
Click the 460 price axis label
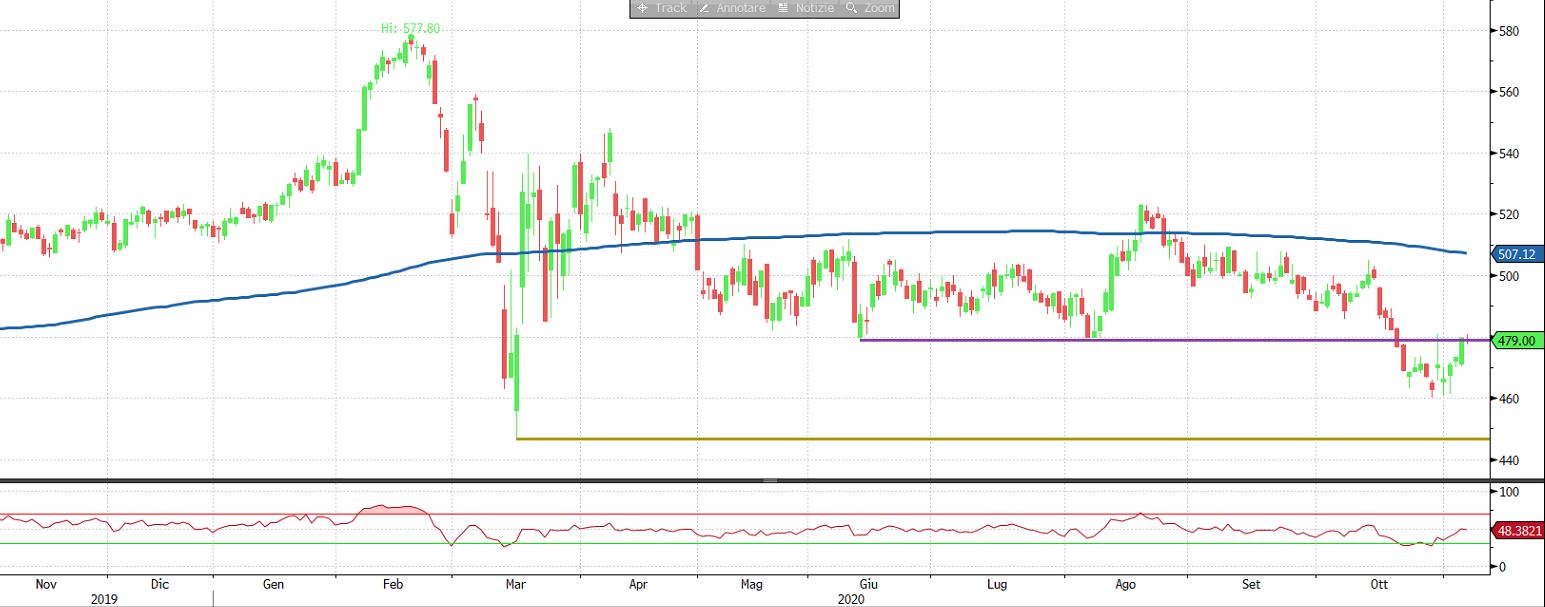coord(1508,399)
